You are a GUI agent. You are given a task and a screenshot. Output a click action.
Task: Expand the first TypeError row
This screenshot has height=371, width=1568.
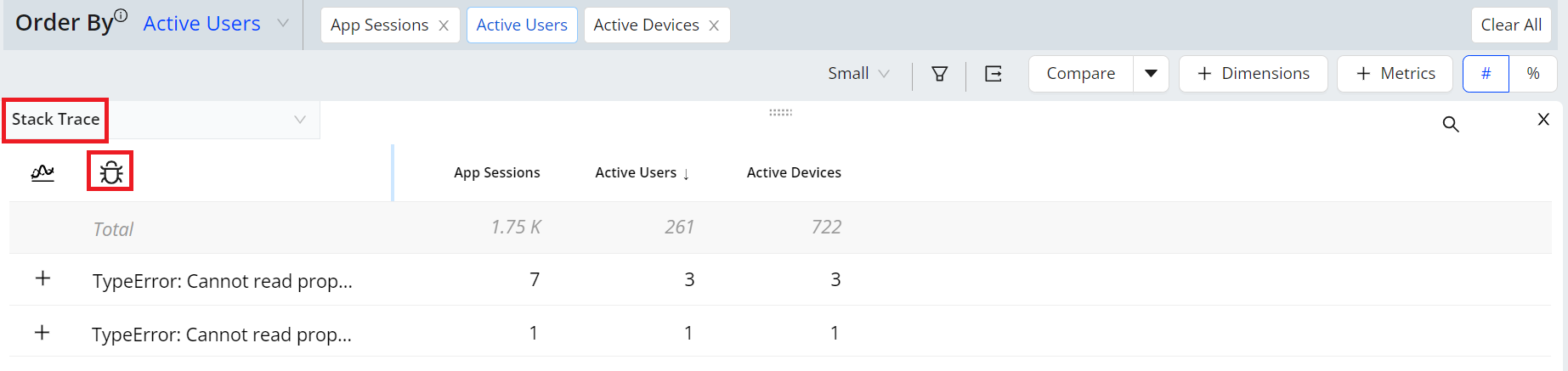(x=42, y=278)
